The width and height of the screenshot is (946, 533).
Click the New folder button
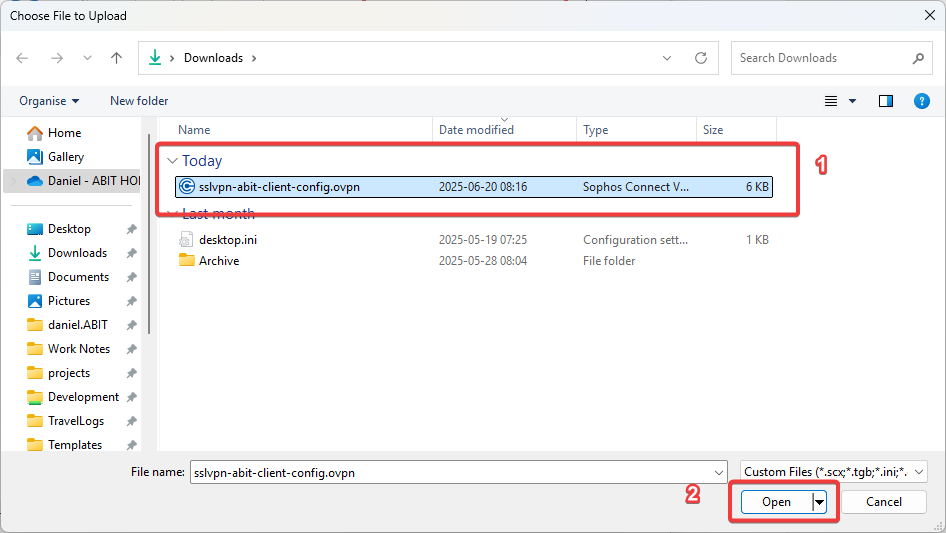point(139,101)
